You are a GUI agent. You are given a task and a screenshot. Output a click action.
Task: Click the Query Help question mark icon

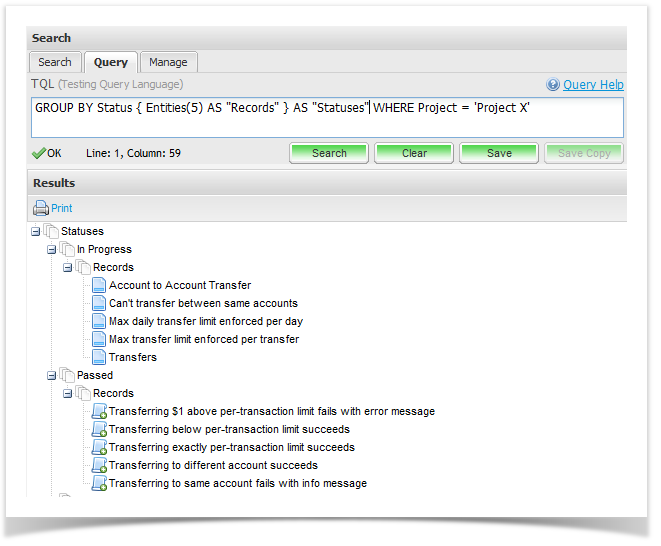pos(553,85)
